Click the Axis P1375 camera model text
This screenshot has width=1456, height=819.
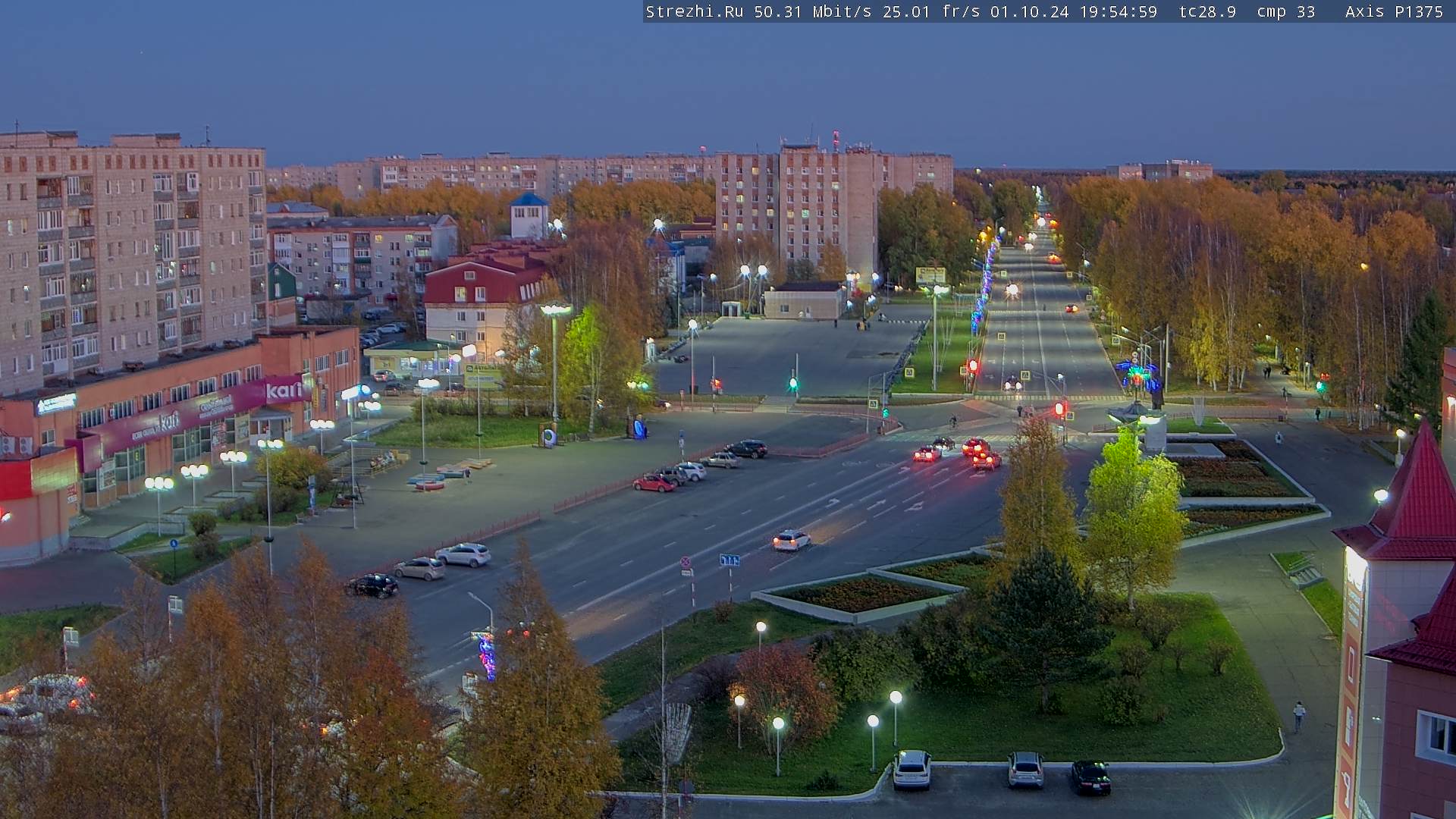coord(1394,12)
